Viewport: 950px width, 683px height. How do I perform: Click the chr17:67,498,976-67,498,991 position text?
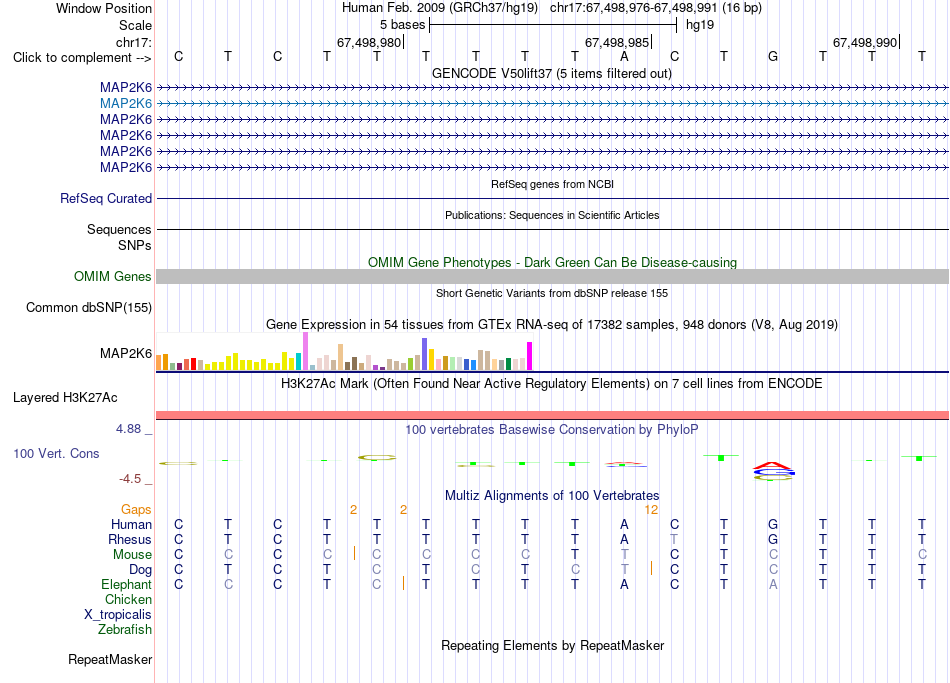click(633, 8)
